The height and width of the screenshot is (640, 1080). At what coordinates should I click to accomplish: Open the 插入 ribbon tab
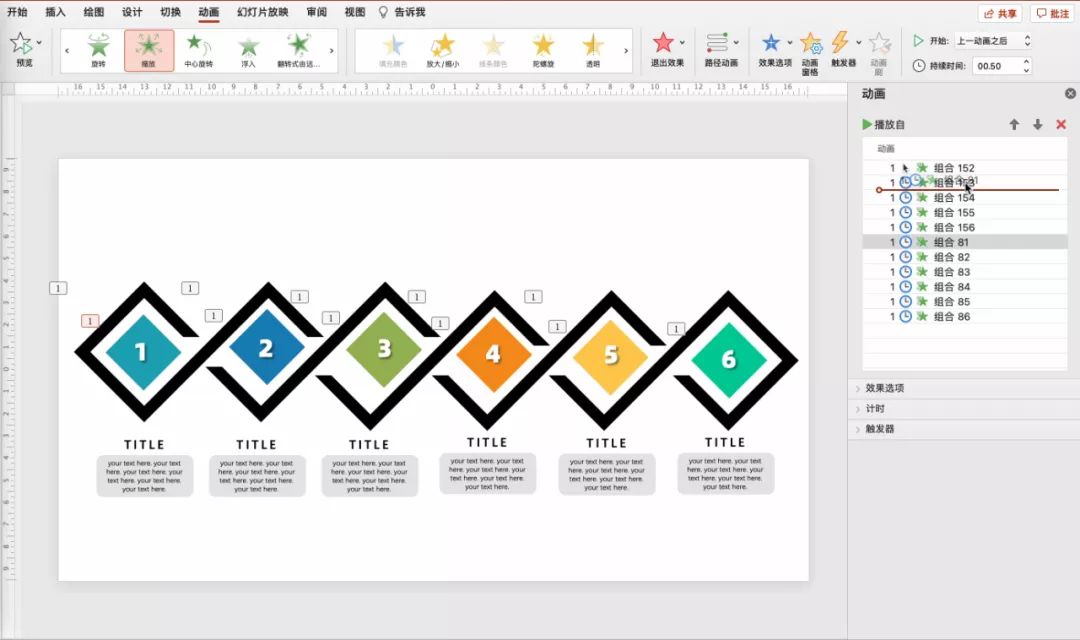click(55, 12)
